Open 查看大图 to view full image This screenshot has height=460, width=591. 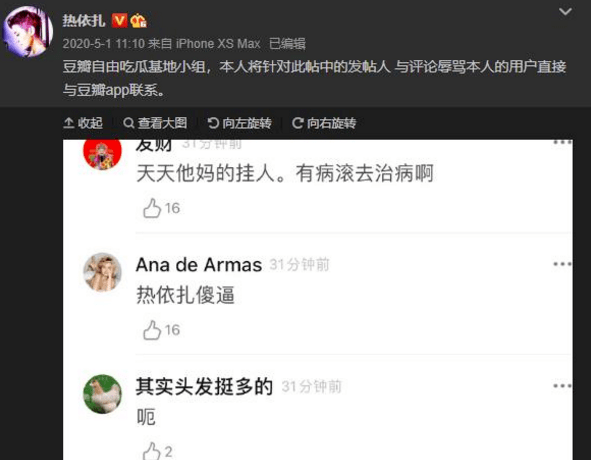coord(155,123)
